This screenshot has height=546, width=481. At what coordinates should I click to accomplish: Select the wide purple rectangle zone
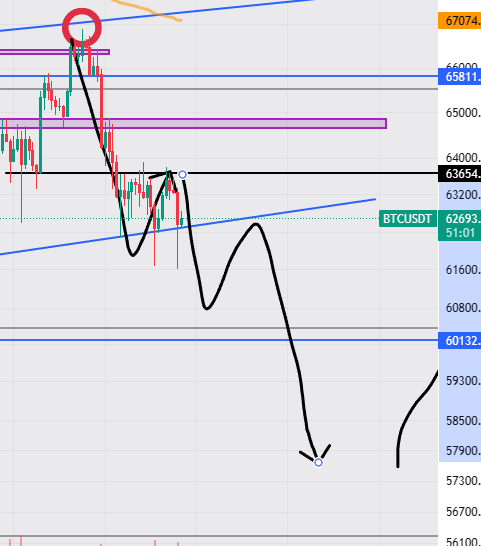pos(193,123)
